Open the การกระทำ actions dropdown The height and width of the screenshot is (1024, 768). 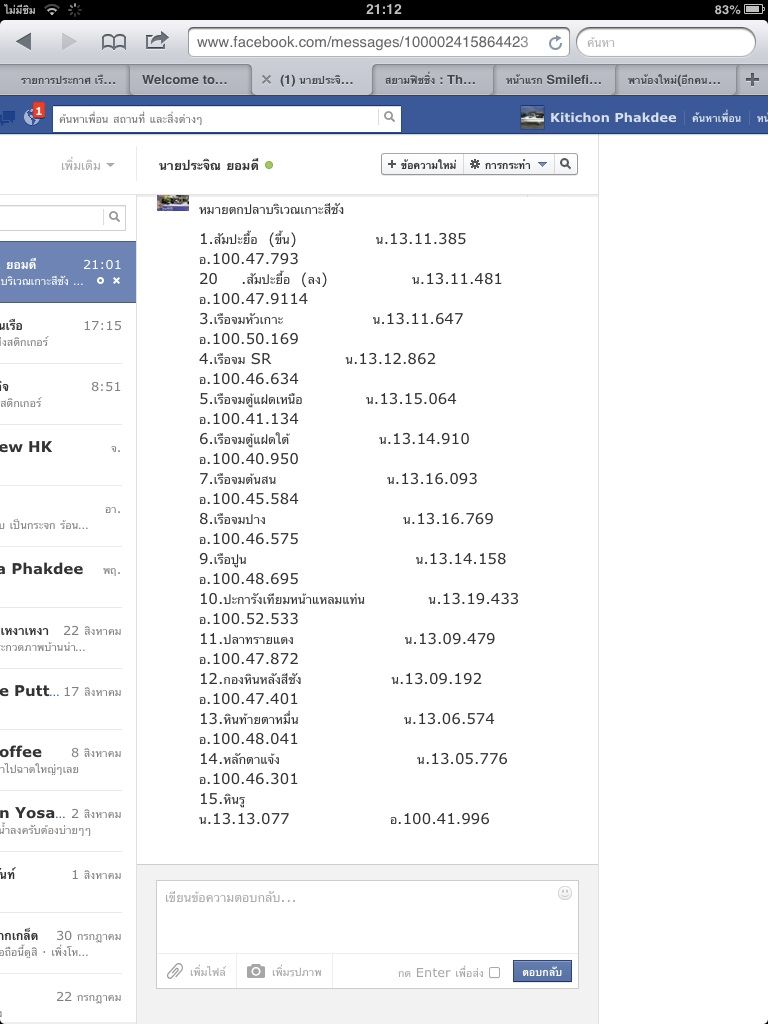click(x=510, y=164)
